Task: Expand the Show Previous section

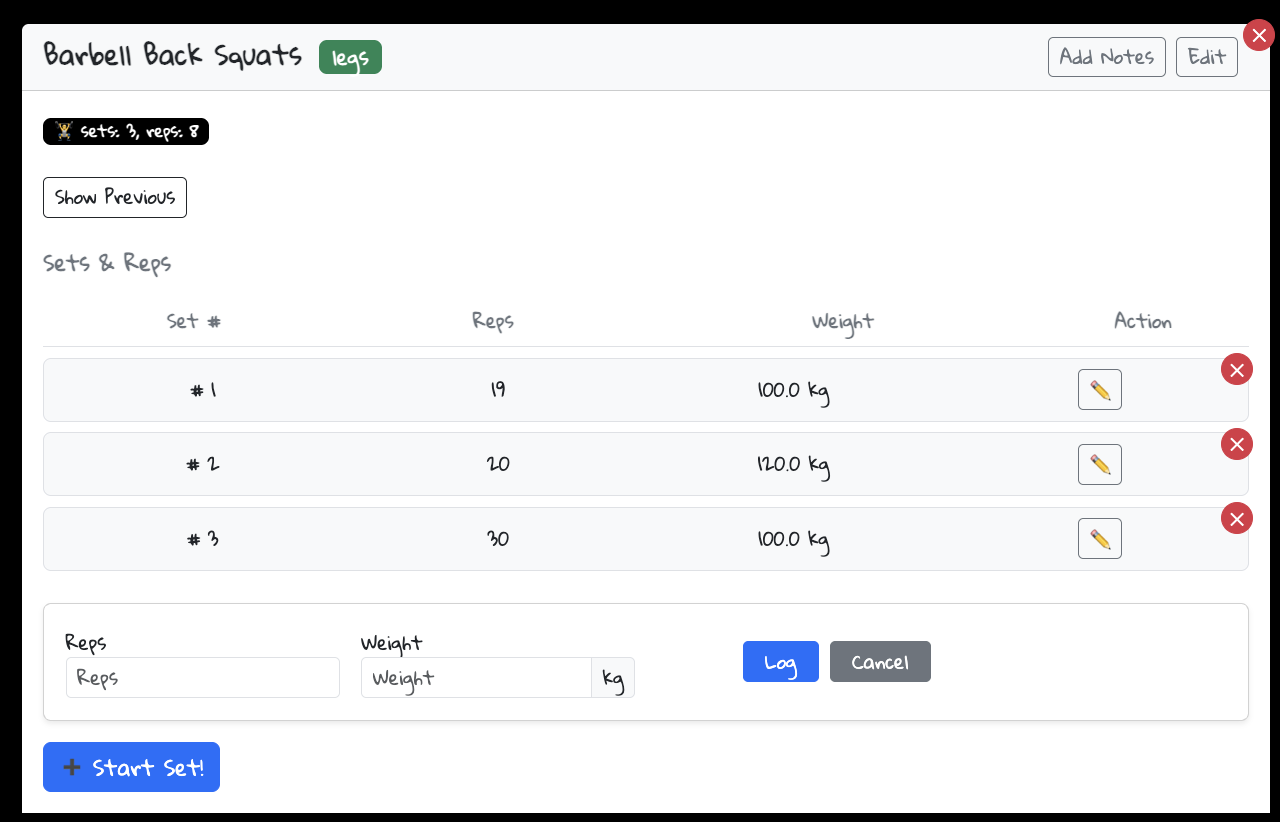Action: point(115,197)
